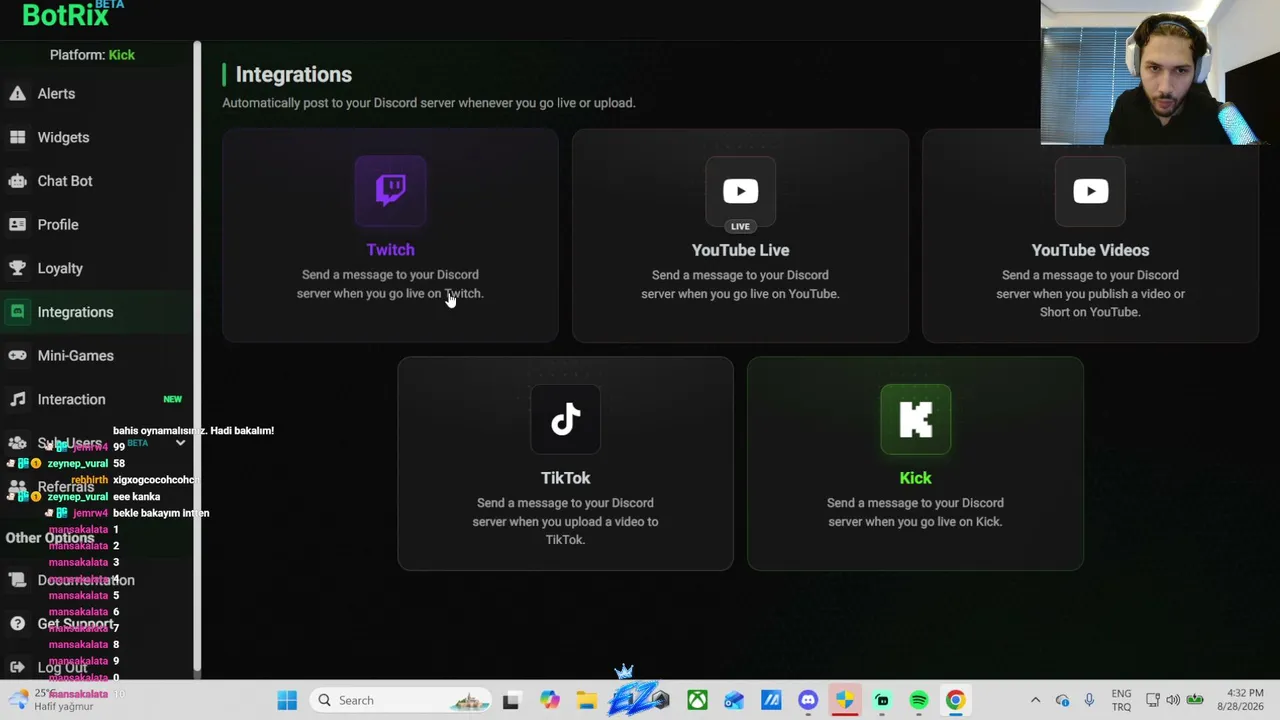Image resolution: width=1280 pixels, height=720 pixels.
Task: Open the Xbox app from taskbar
Action: pos(697,700)
